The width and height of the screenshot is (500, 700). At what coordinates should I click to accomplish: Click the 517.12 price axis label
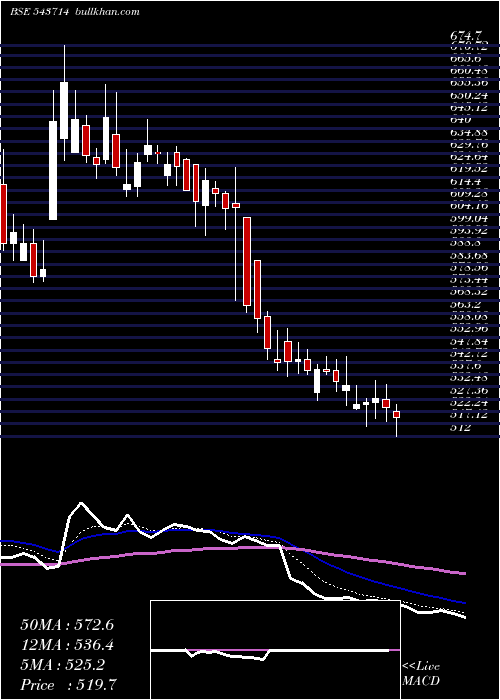click(468, 415)
